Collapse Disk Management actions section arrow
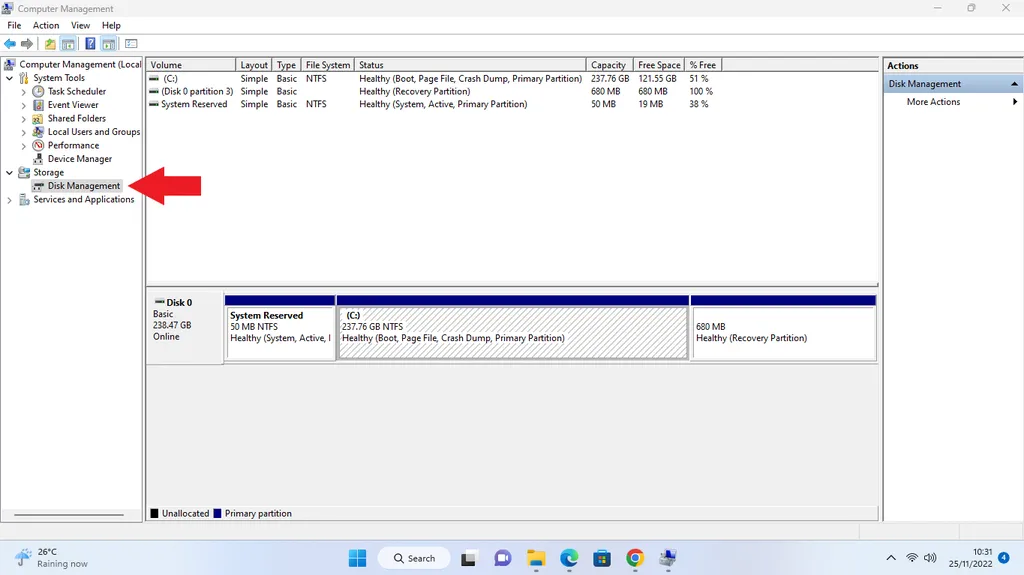The image size is (1024, 575). pyautogui.click(x=1014, y=84)
